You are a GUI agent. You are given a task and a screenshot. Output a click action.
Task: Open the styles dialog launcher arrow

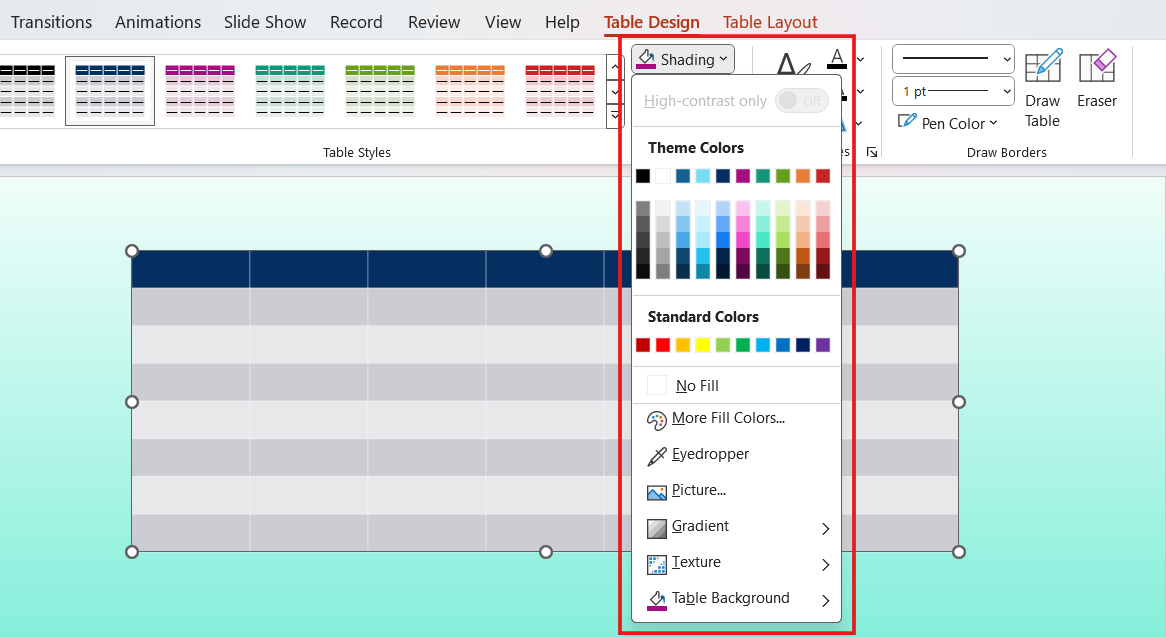coord(871,152)
